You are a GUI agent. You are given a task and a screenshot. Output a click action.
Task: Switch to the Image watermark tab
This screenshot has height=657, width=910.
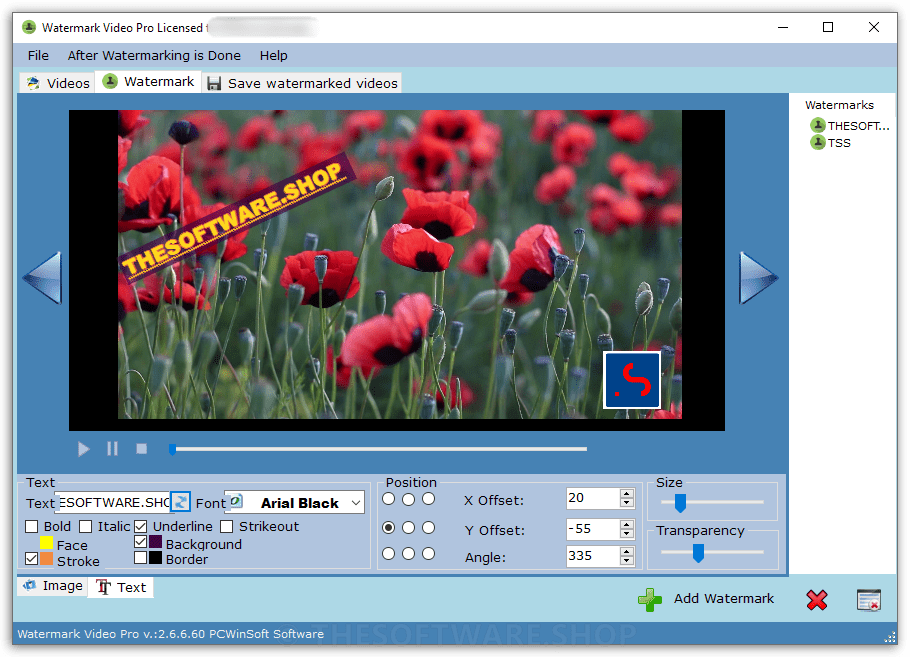tap(53, 586)
